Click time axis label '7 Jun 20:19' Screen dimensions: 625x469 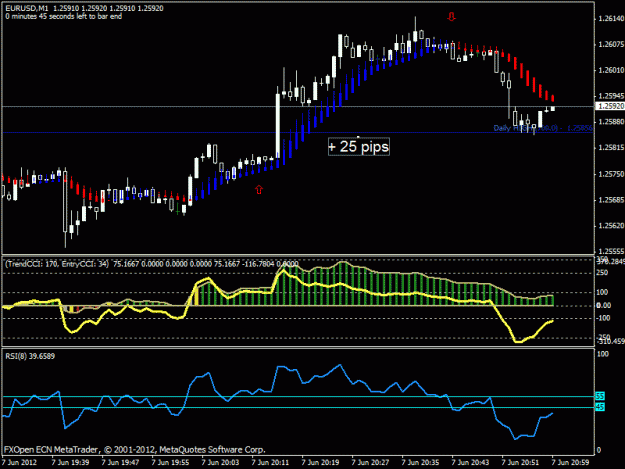(x=320, y=463)
